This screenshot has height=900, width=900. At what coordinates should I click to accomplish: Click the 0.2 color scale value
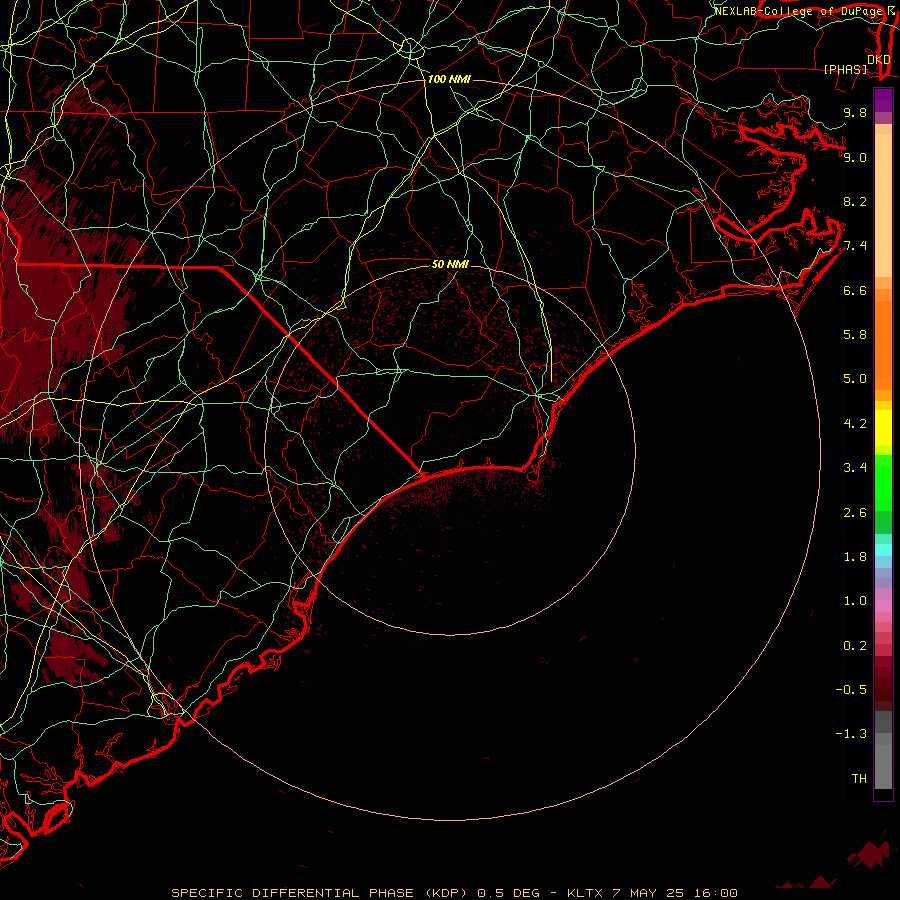[855, 646]
